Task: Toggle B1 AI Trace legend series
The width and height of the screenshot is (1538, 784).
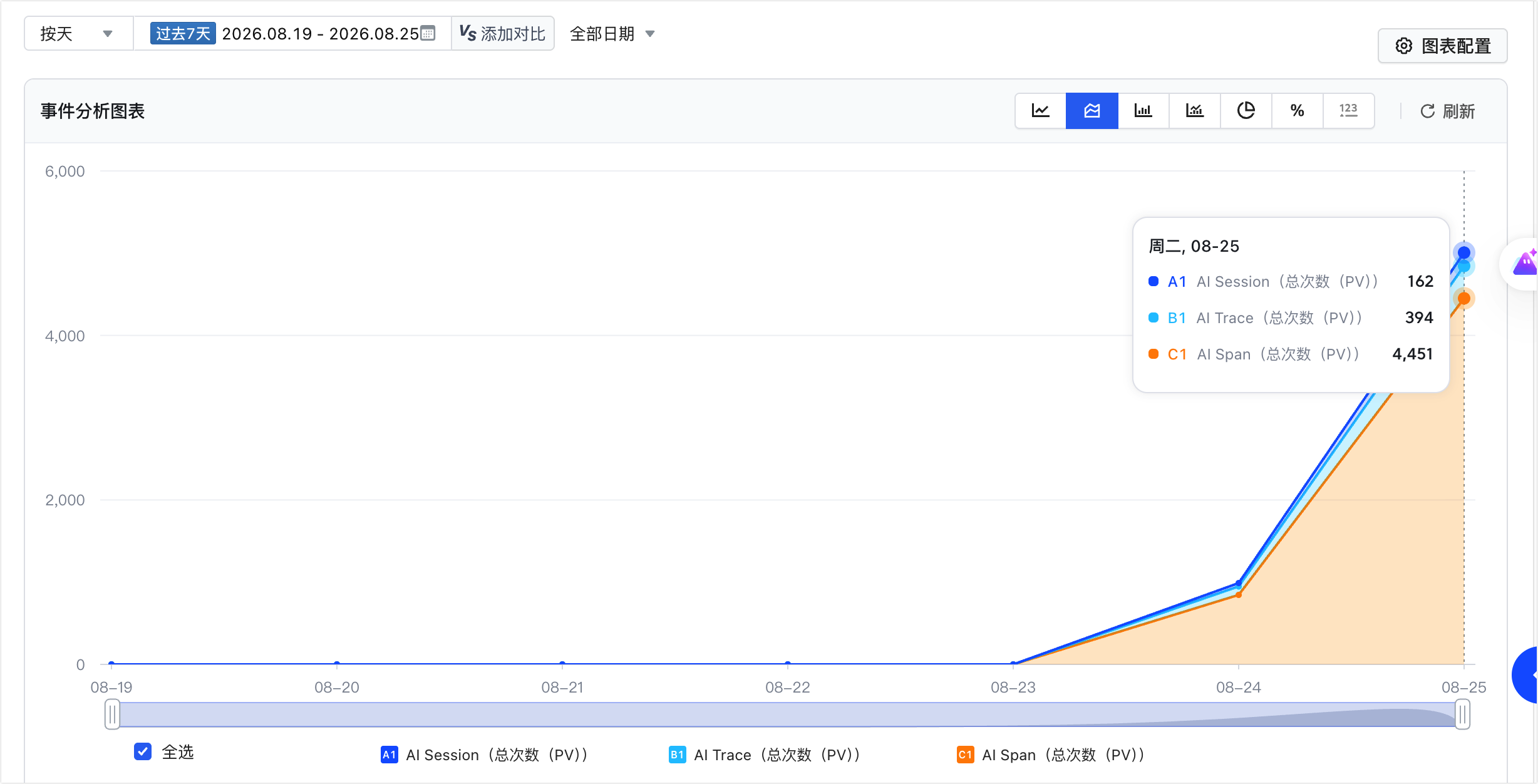Action: [765, 755]
